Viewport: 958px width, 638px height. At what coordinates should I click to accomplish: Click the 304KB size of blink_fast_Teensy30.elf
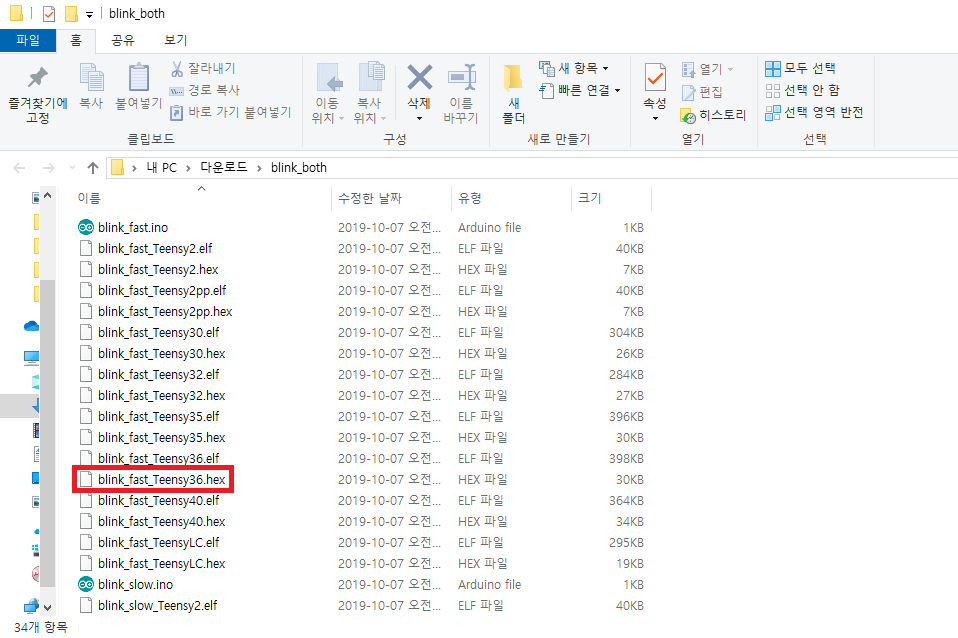(626, 332)
